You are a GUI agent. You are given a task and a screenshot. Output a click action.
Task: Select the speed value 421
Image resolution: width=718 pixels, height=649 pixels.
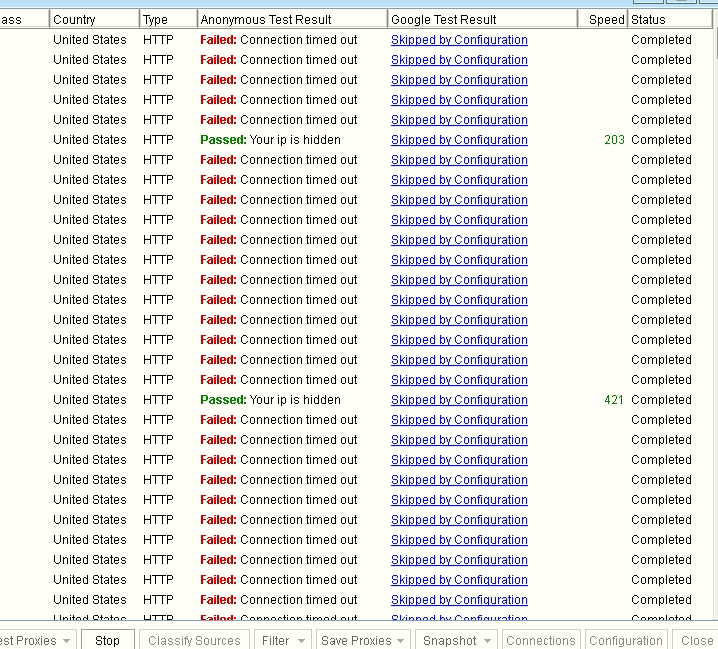click(x=614, y=400)
